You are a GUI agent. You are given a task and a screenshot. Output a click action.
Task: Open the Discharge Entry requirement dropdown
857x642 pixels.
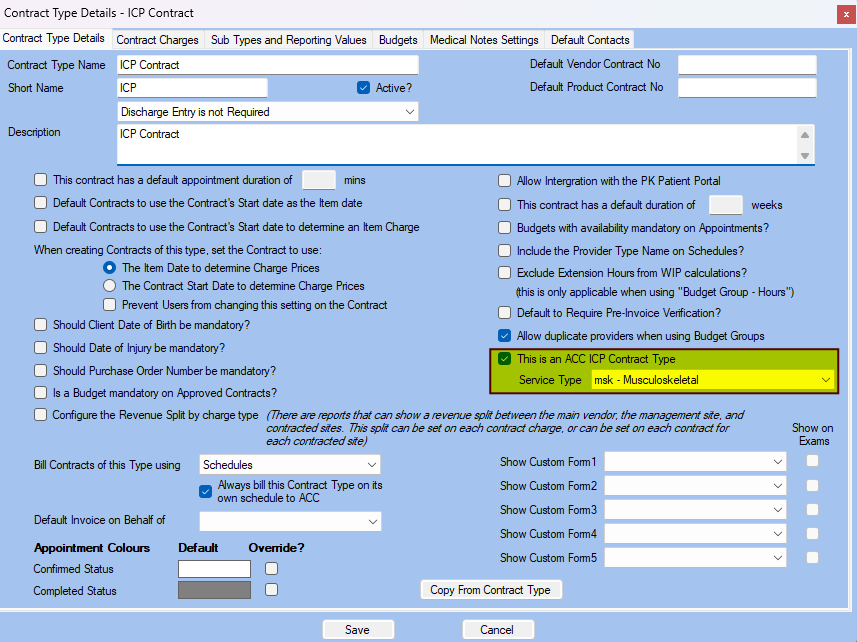268,112
